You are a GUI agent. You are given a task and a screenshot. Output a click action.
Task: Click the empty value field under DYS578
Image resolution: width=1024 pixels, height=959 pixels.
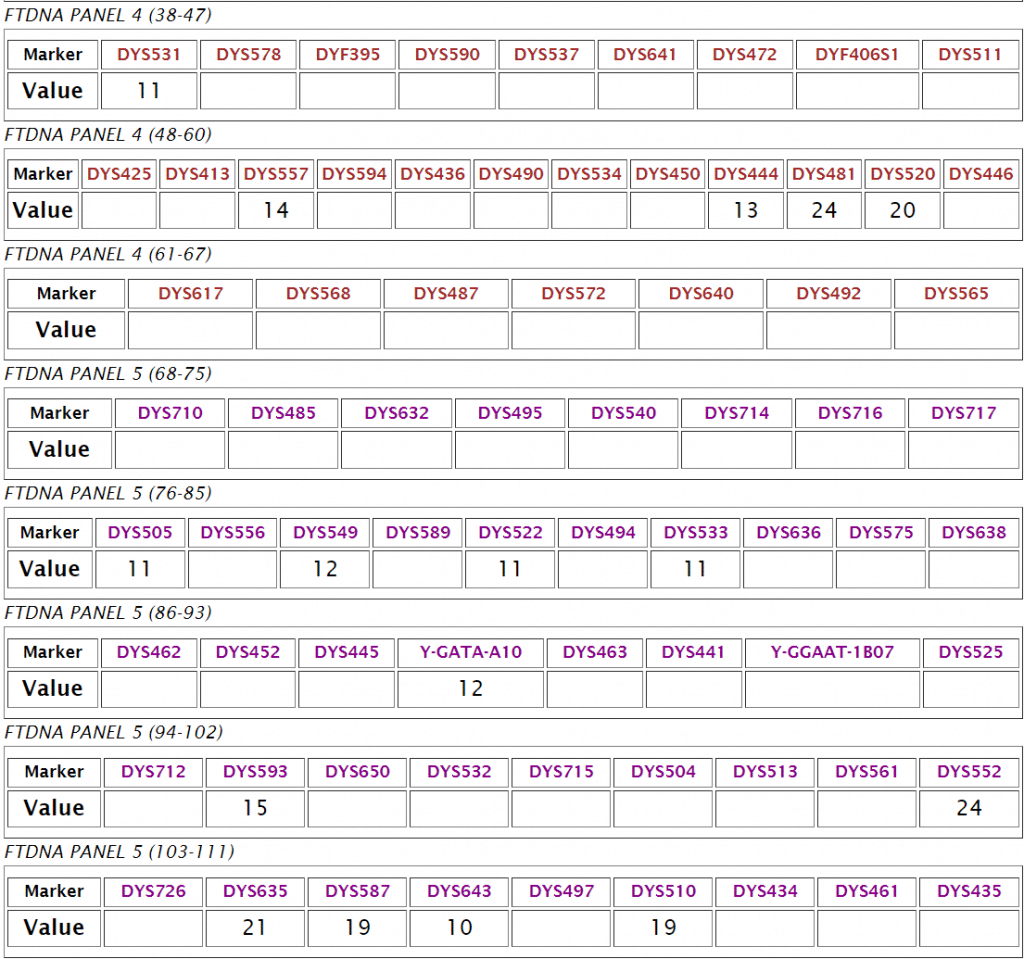click(x=248, y=91)
